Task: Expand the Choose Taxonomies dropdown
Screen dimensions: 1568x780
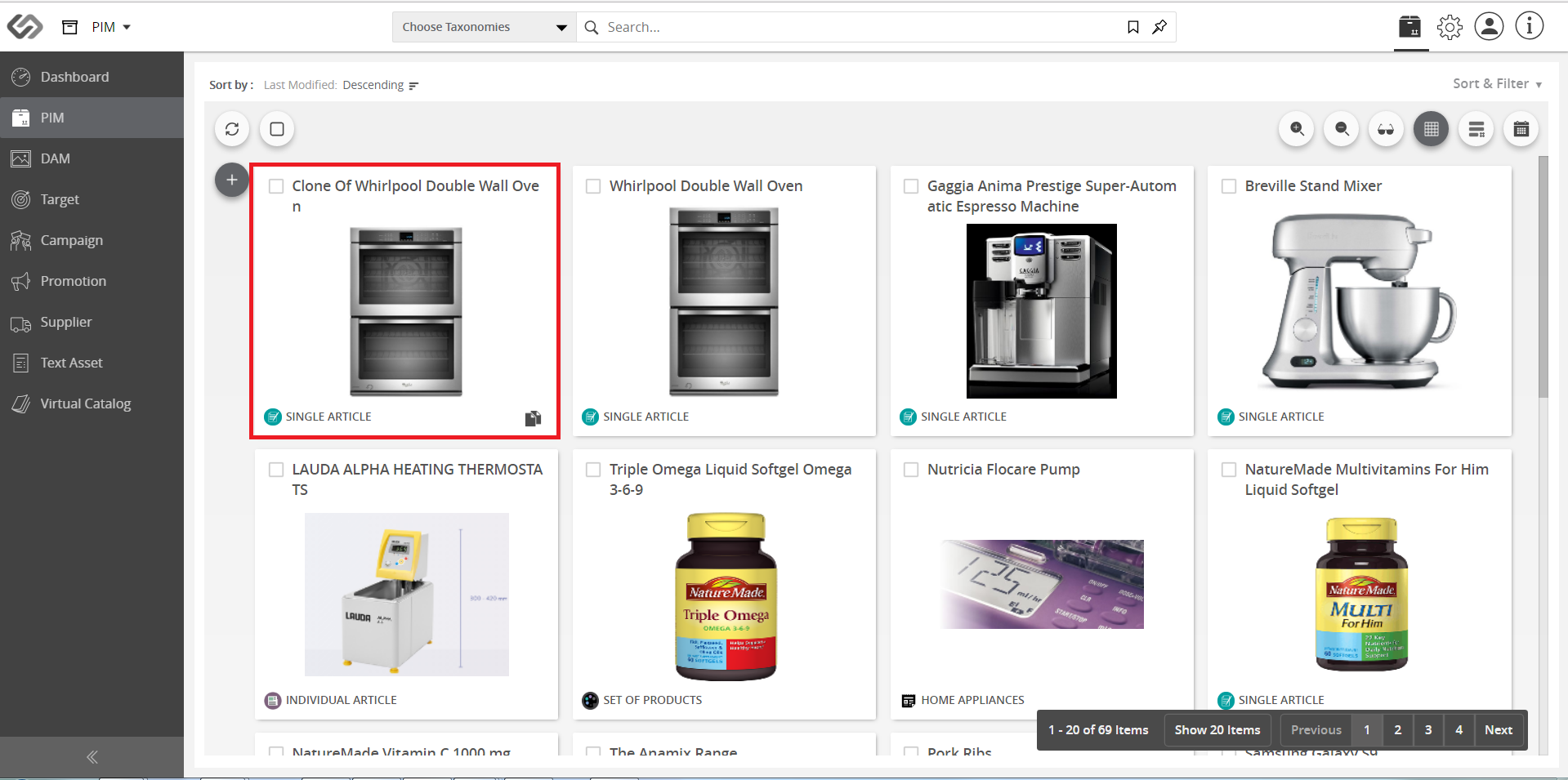Action: pyautogui.click(x=484, y=27)
